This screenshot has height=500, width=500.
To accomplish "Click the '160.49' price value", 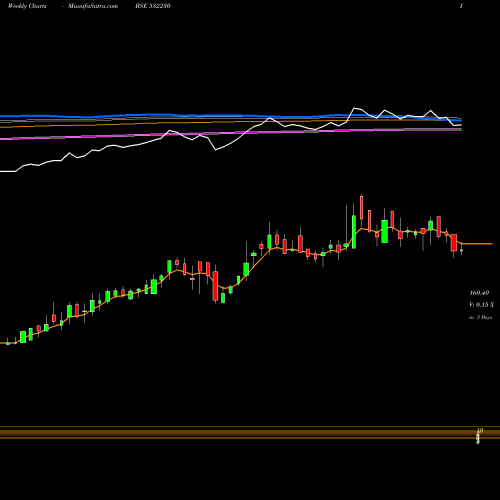I will pyautogui.click(x=479, y=293).
